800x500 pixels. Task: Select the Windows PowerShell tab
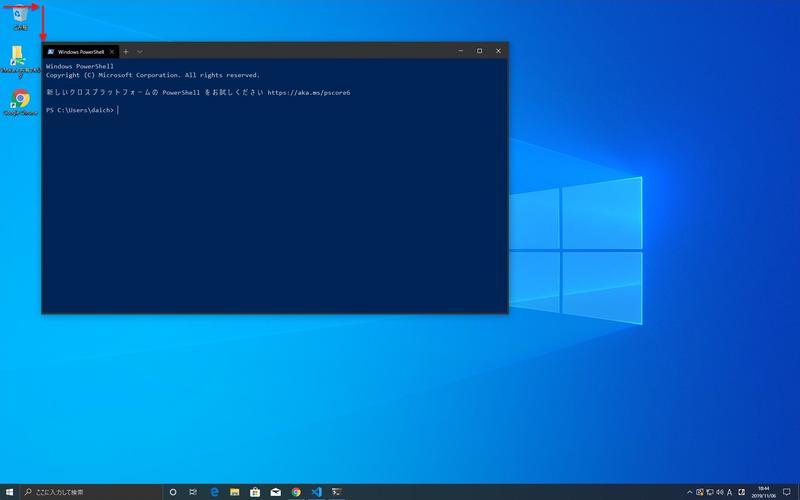pyautogui.click(x=81, y=52)
